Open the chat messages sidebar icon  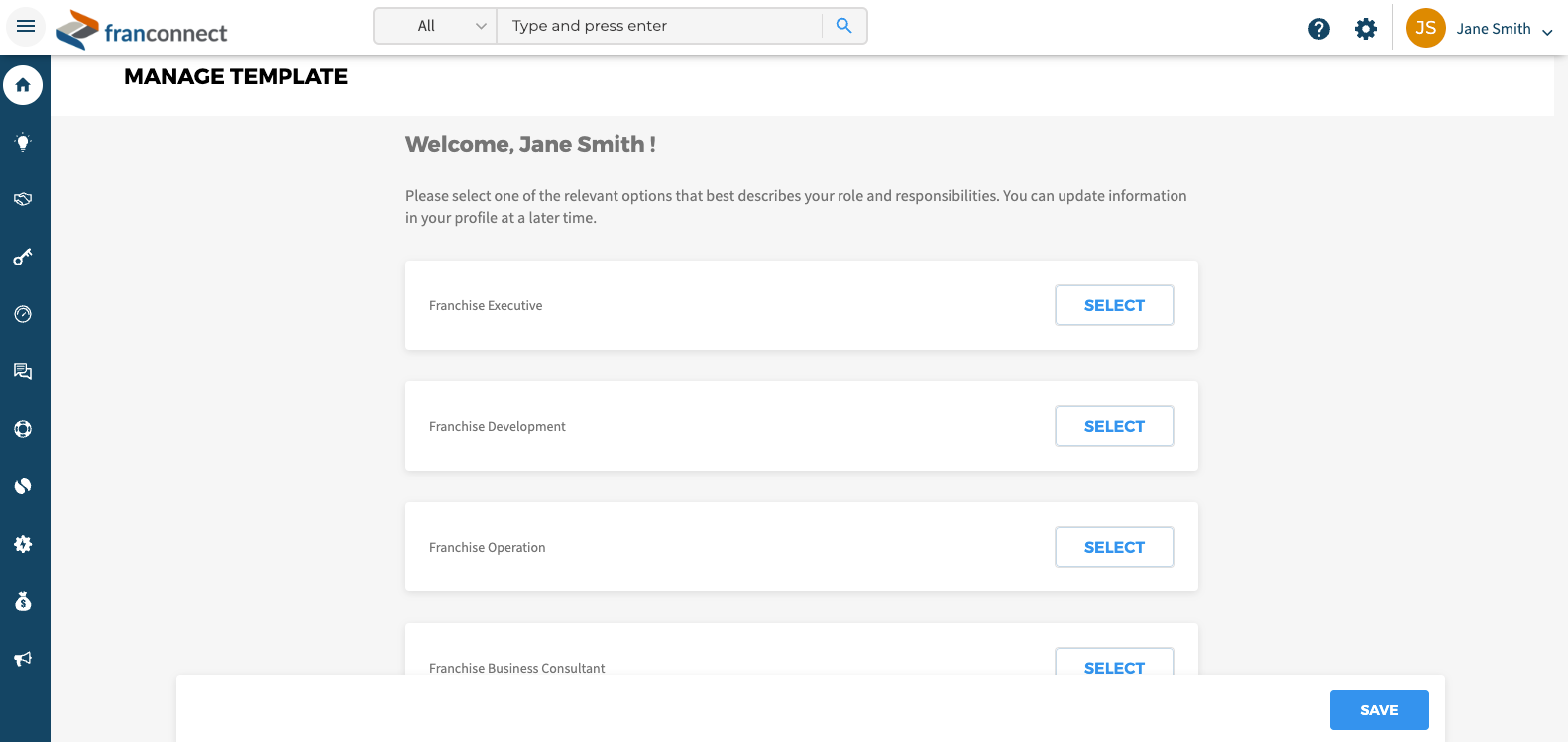tap(23, 371)
